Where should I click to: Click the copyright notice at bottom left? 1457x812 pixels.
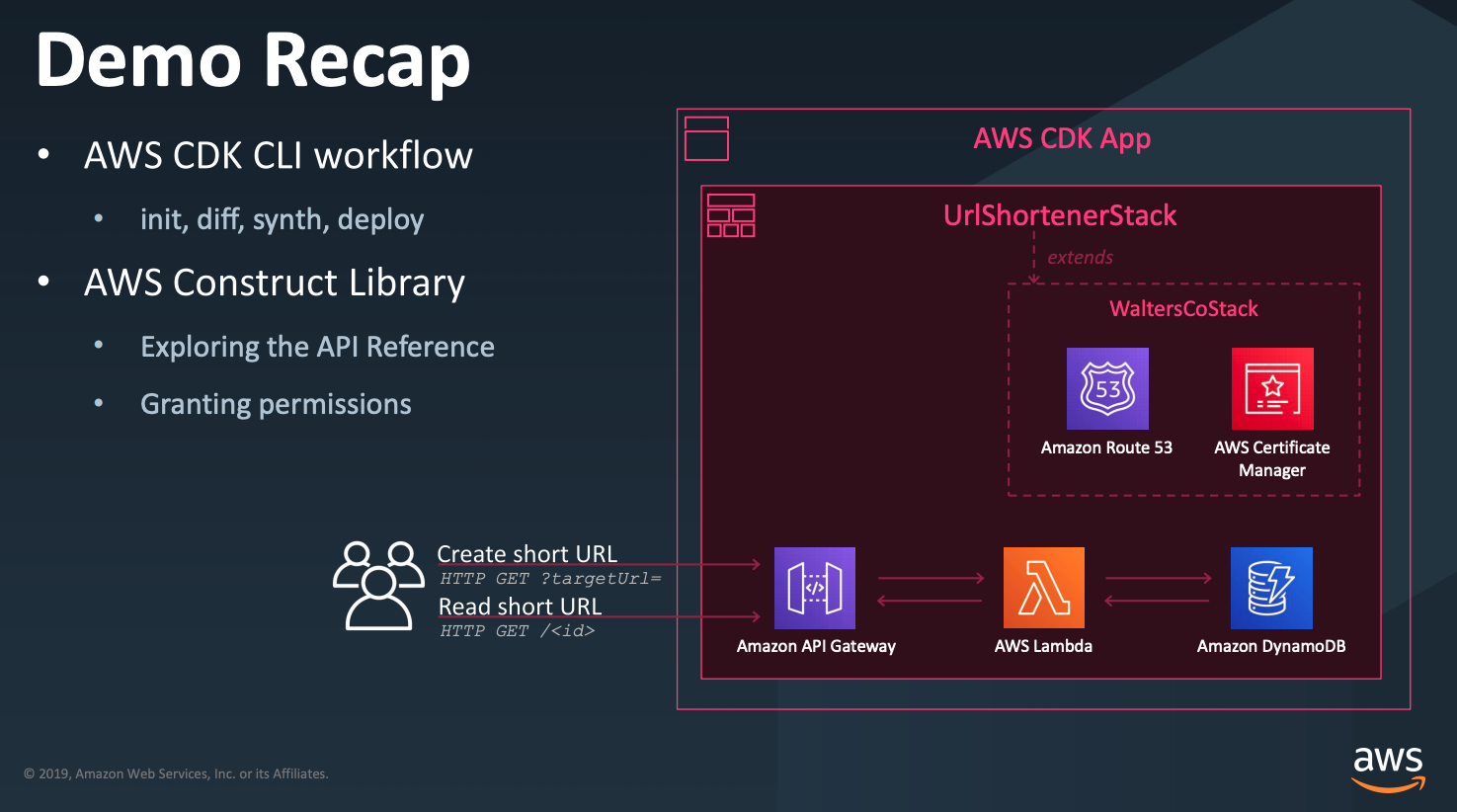179,773
